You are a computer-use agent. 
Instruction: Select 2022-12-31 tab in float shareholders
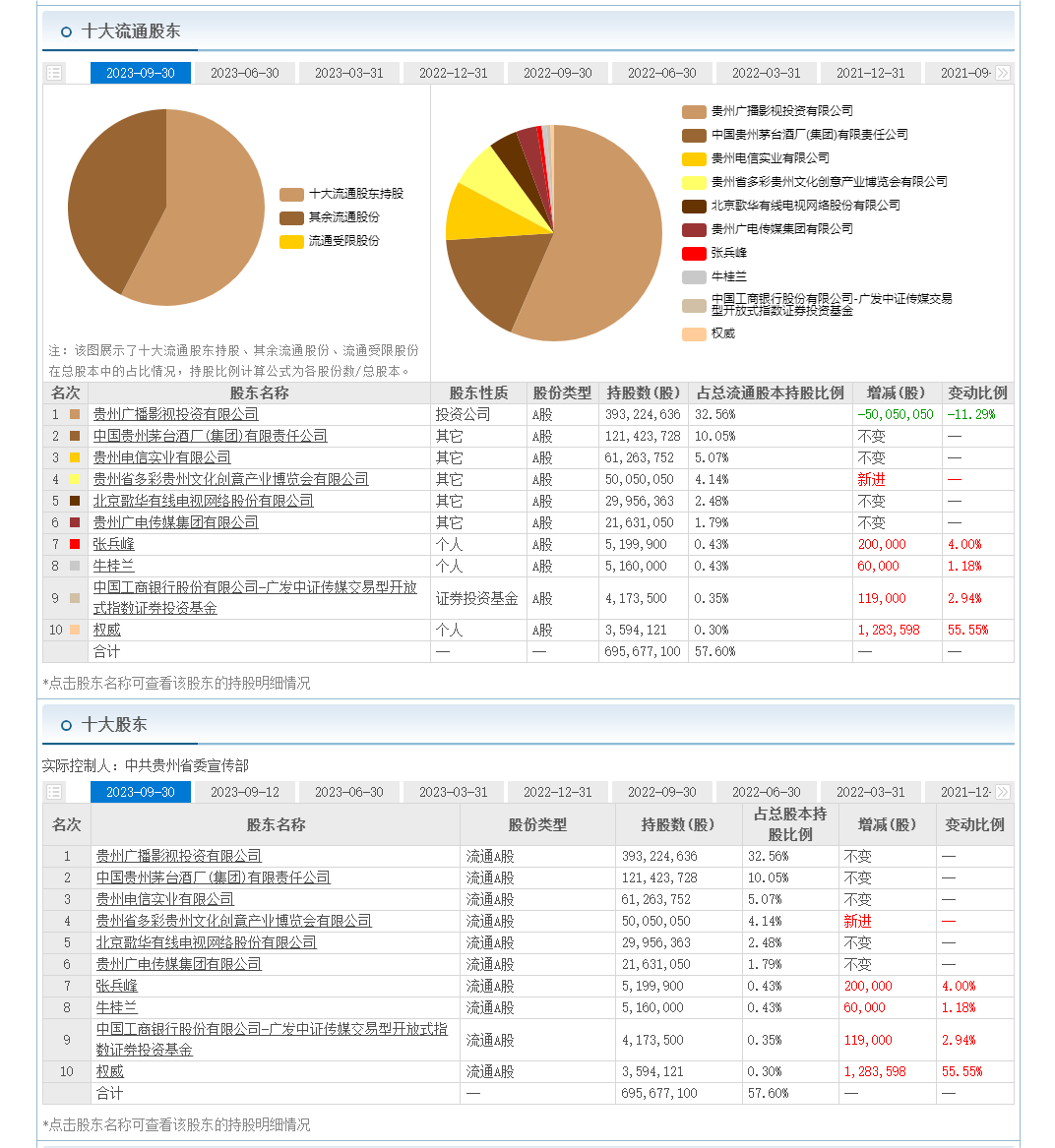click(x=454, y=73)
